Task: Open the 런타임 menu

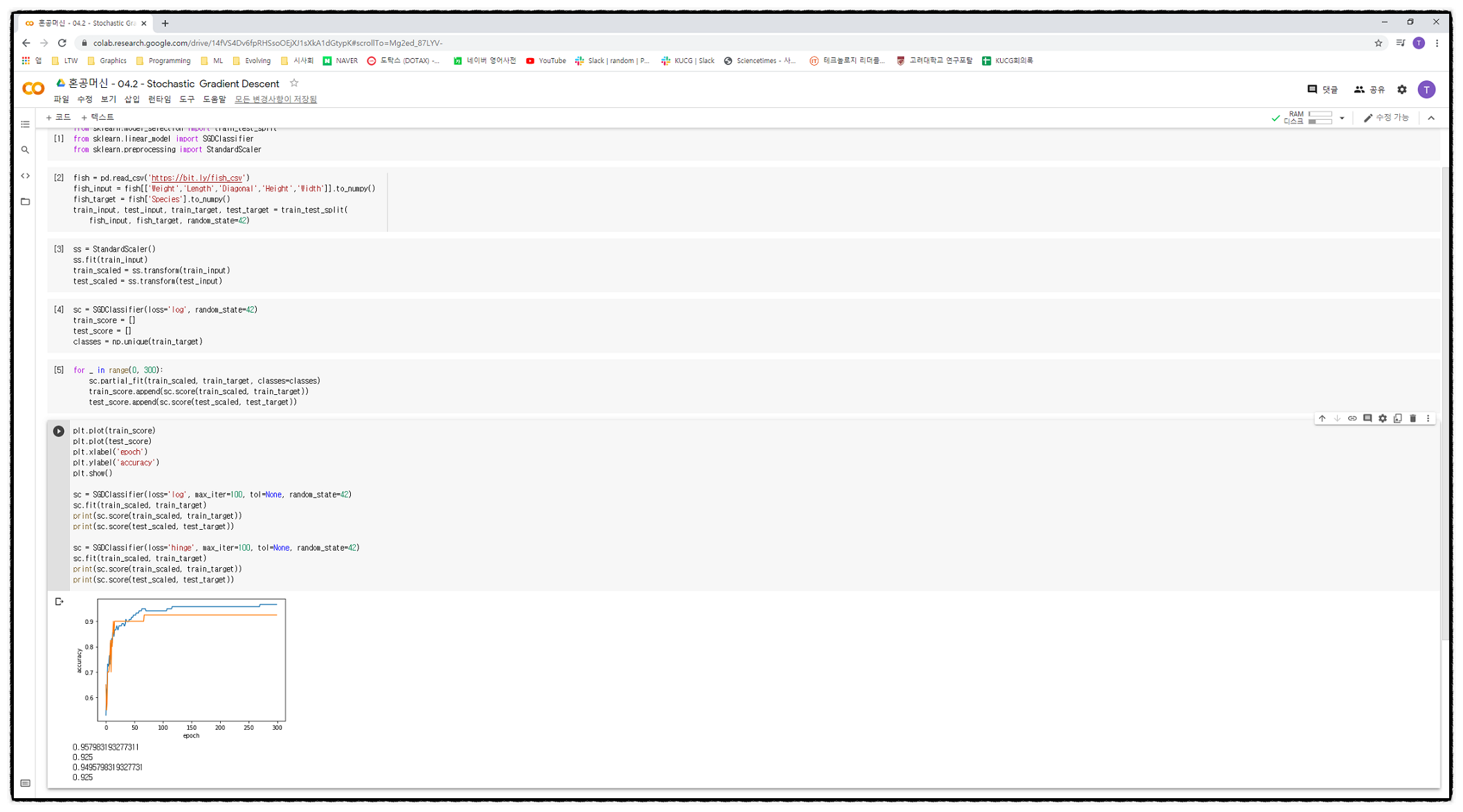Action: point(159,100)
